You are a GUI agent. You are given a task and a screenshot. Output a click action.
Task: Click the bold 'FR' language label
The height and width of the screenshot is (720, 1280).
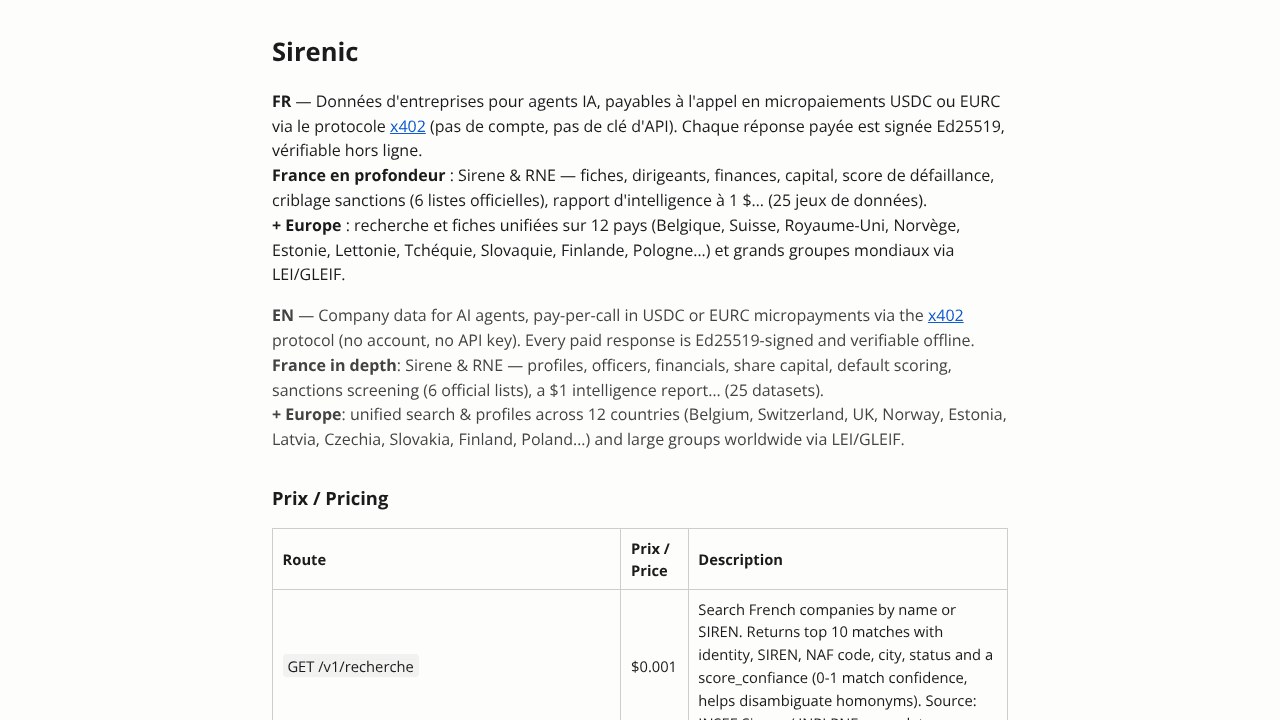tap(282, 101)
